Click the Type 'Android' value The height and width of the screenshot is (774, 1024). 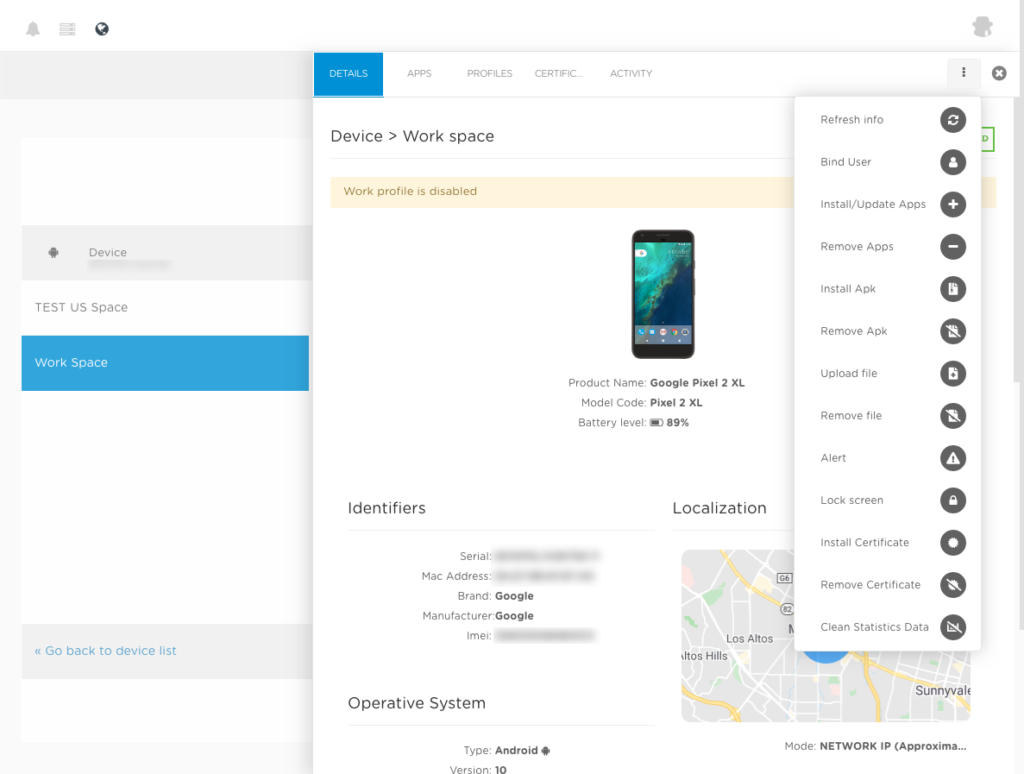point(516,750)
